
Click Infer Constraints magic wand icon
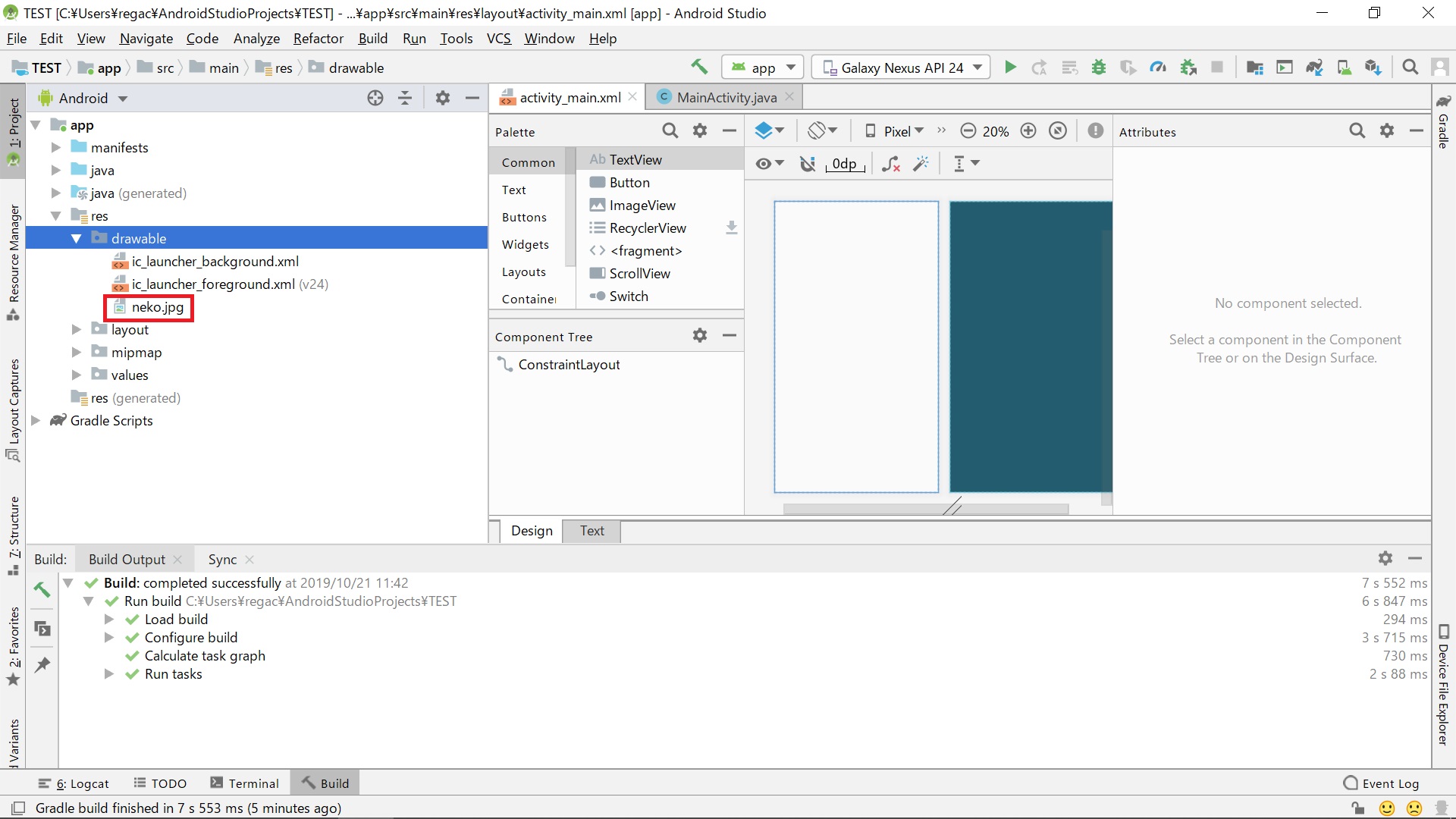pyautogui.click(x=921, y=164)
